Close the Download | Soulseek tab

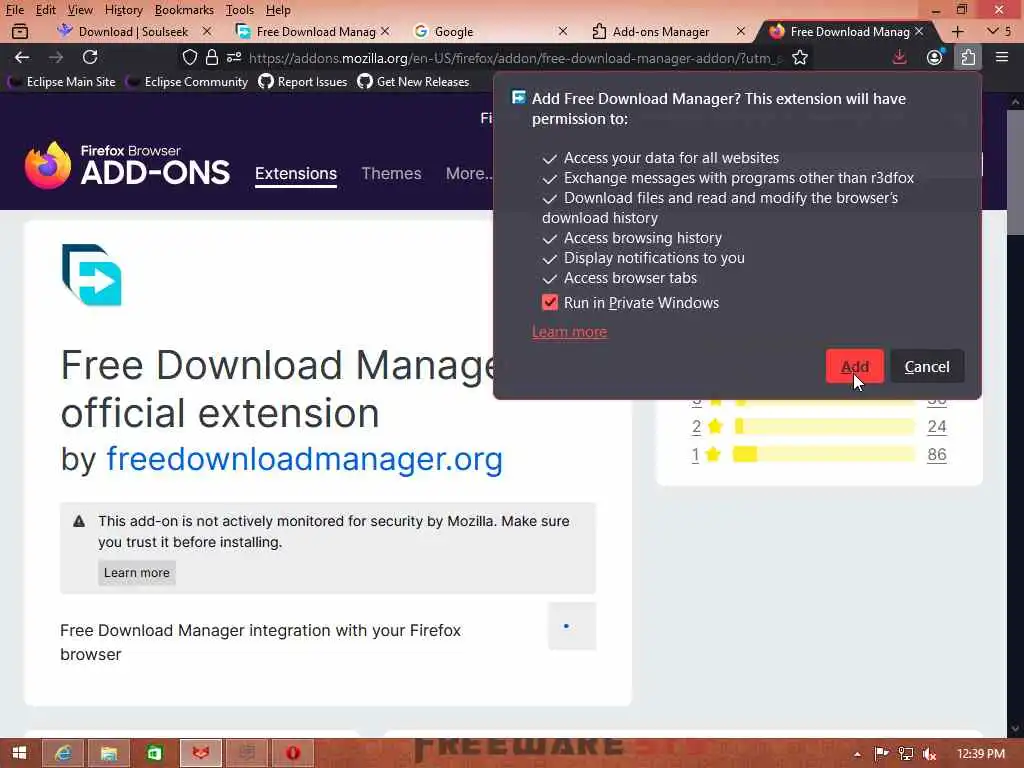(207, 31)
